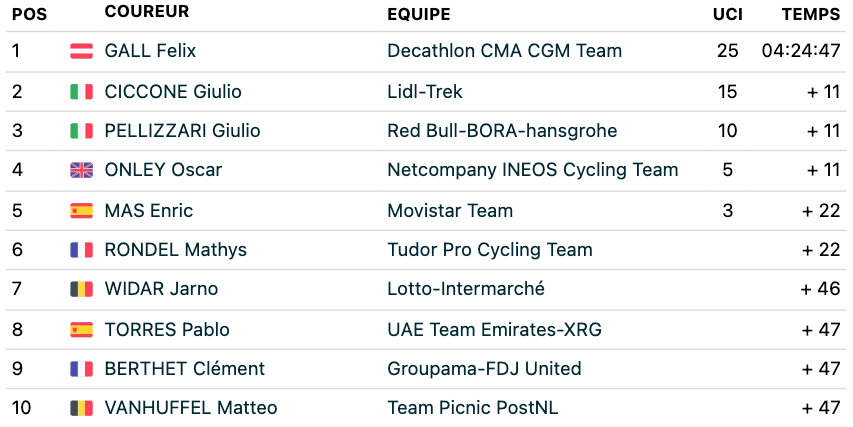The image size is (853, 427).
Task: Sort by the EQUIPE column header
Action: click(419, 14)
